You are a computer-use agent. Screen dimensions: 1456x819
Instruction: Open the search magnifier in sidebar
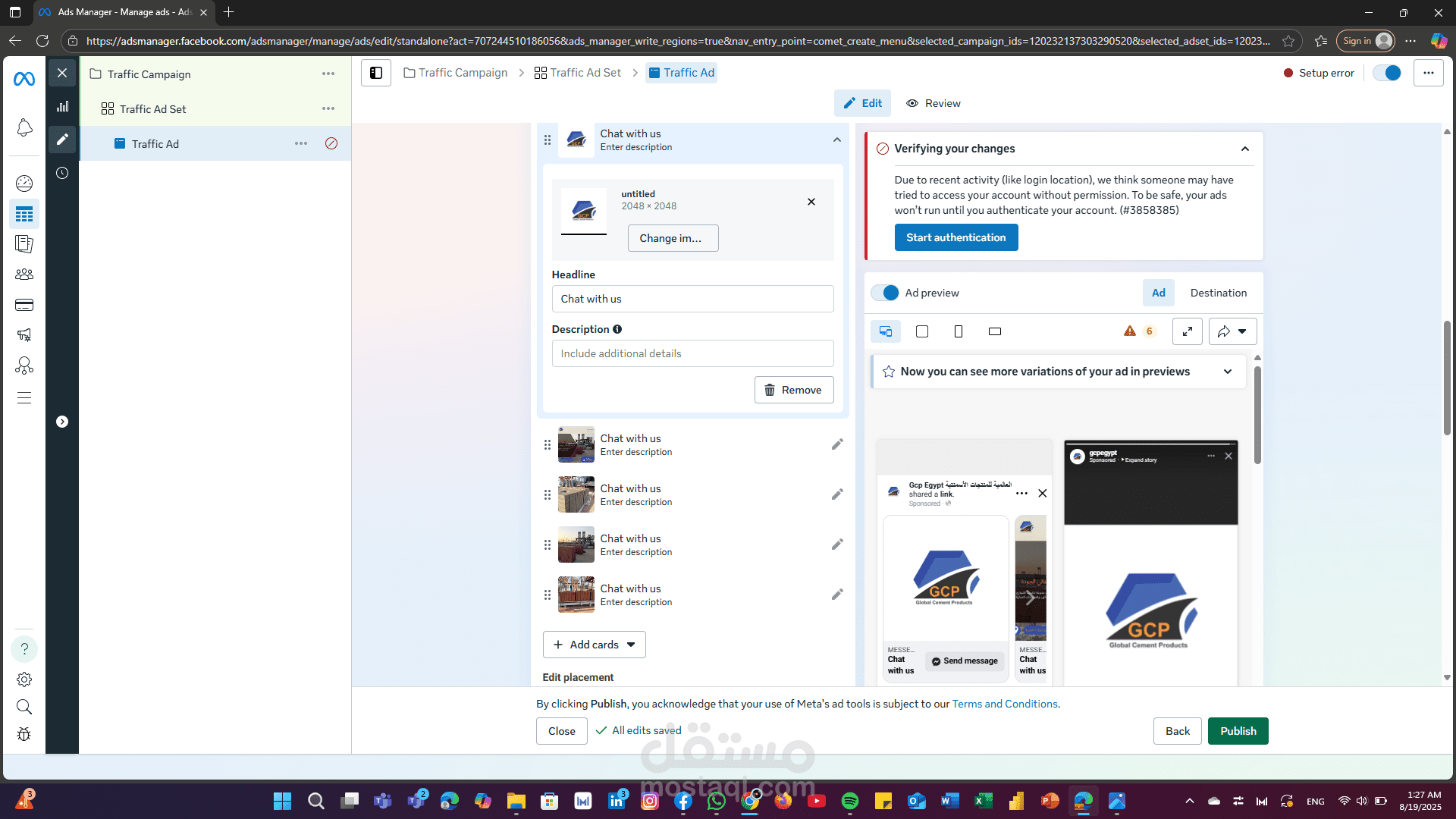coord(24,707)
